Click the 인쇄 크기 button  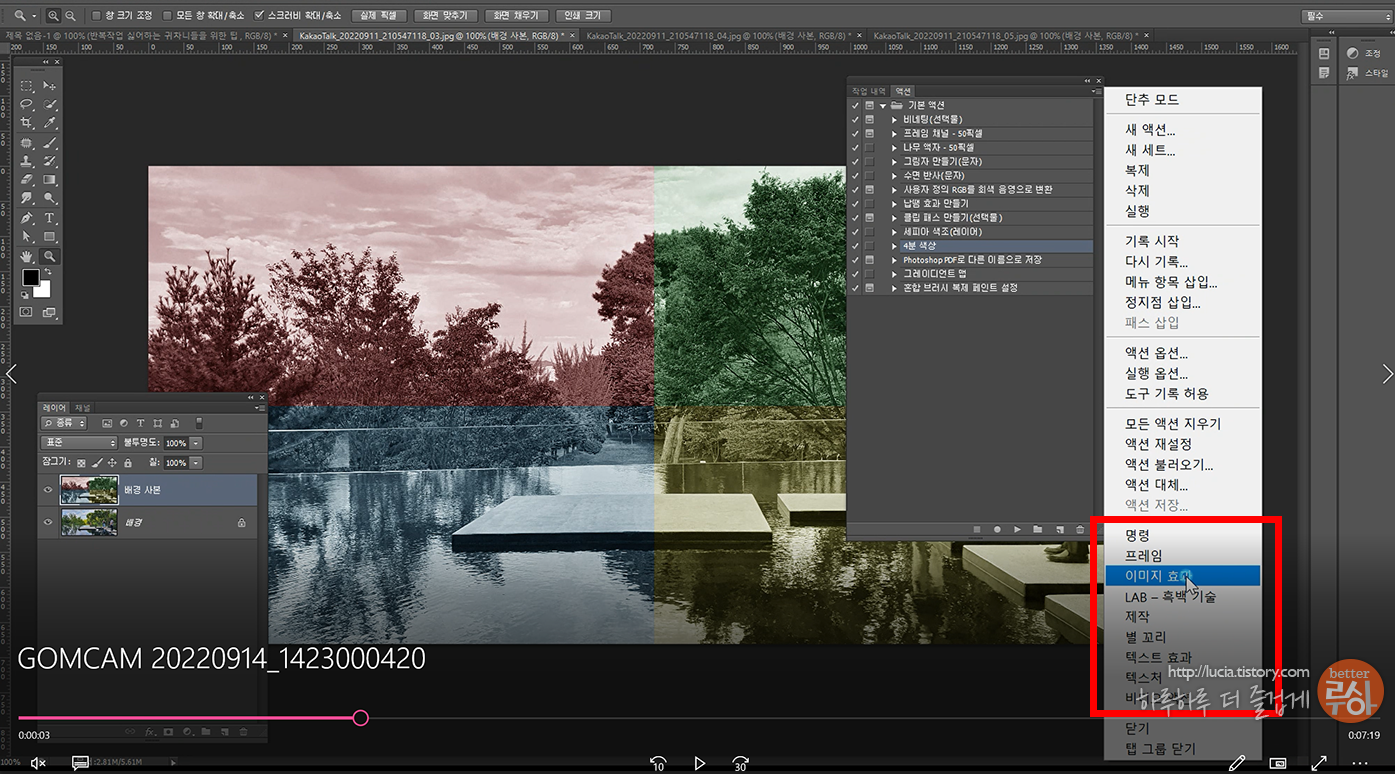(x=583, y=16)
